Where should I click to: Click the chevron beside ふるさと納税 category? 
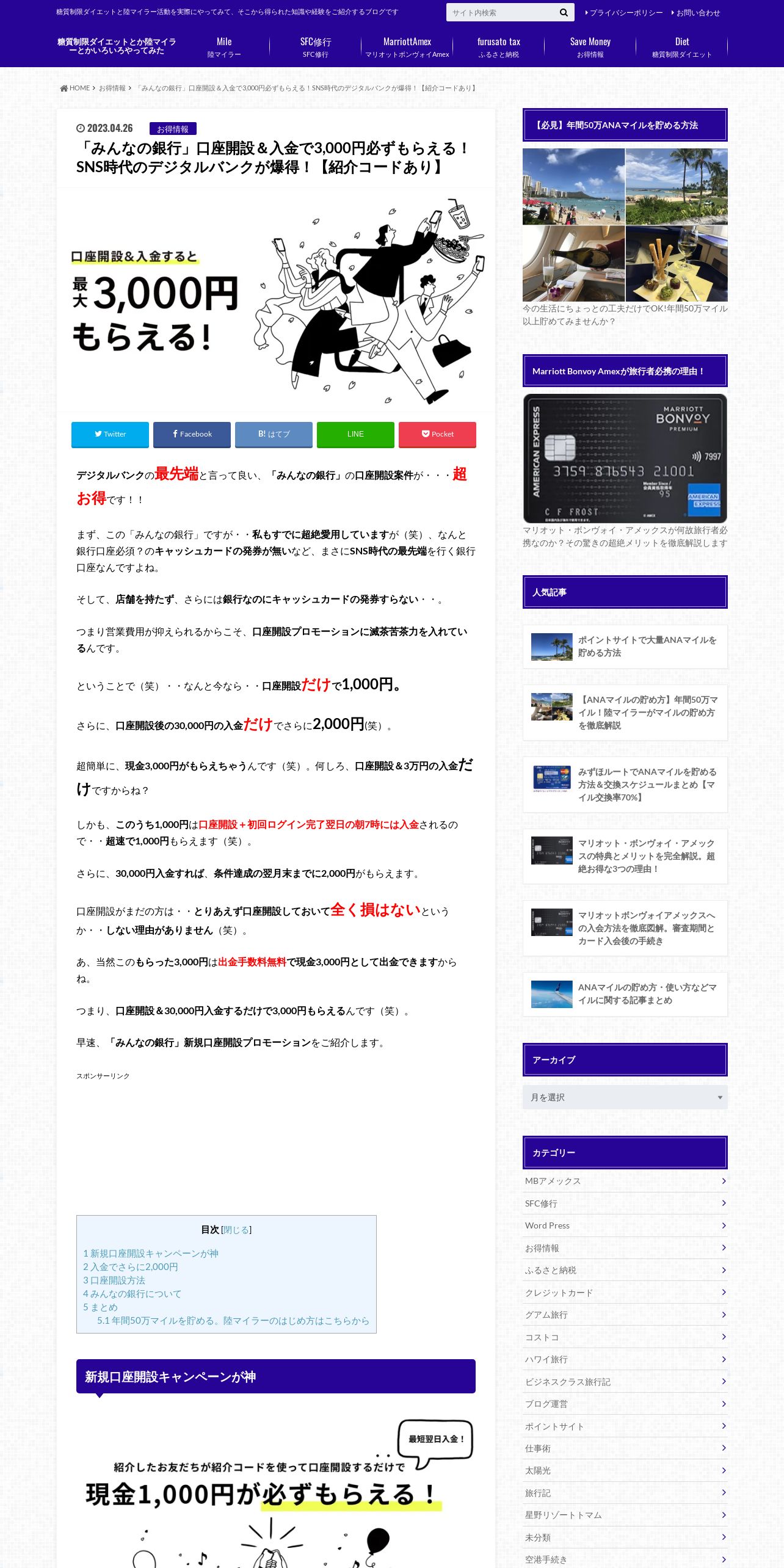(724, 1270)
